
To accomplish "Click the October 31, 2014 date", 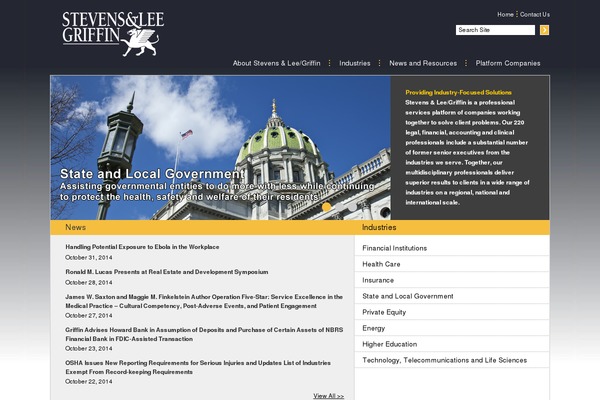I will click(88, 258).
